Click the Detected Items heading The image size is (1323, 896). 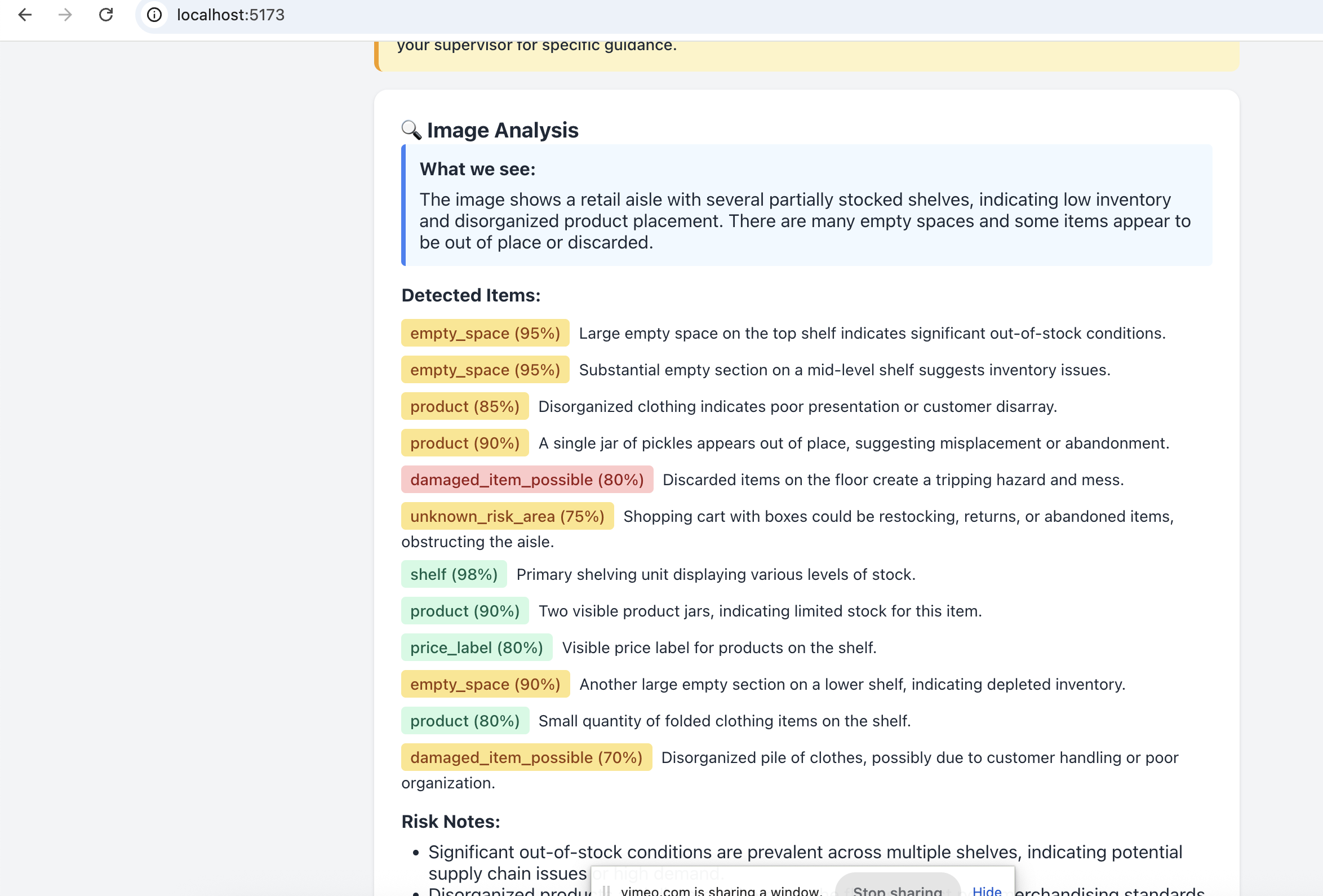(471, 295)
